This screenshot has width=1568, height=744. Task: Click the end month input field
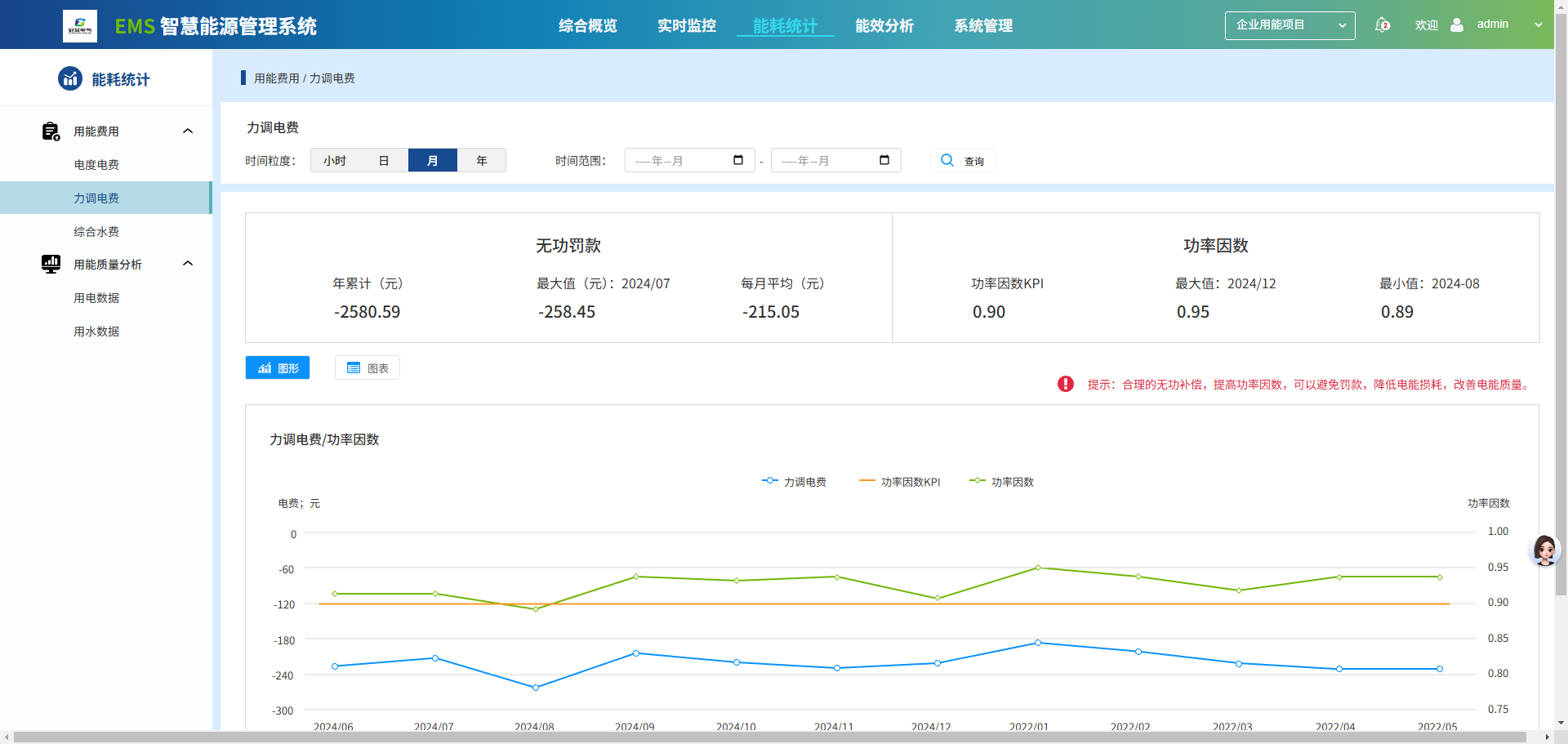[836, 160]
